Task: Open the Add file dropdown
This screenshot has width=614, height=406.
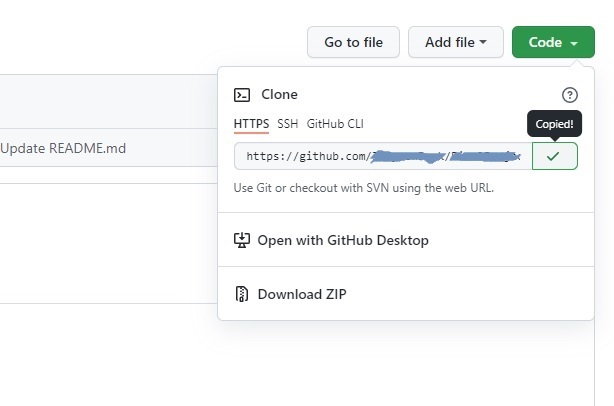Action: point(456,42)
